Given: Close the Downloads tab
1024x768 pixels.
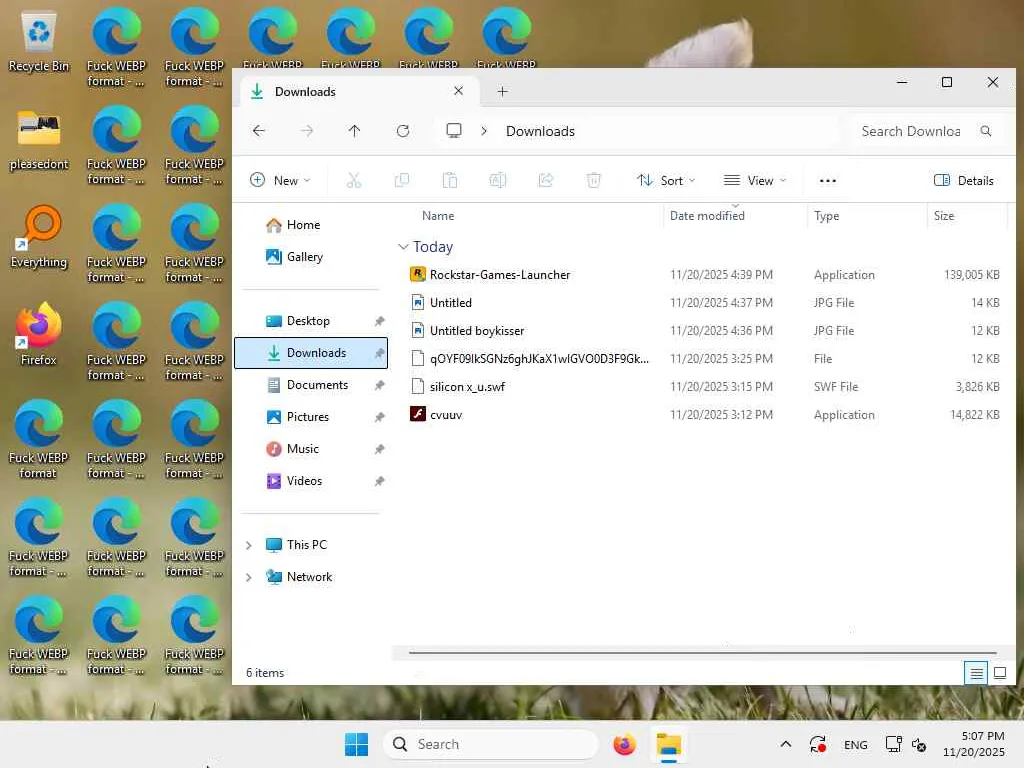Looking at the screenshot, I should (458, 91).
